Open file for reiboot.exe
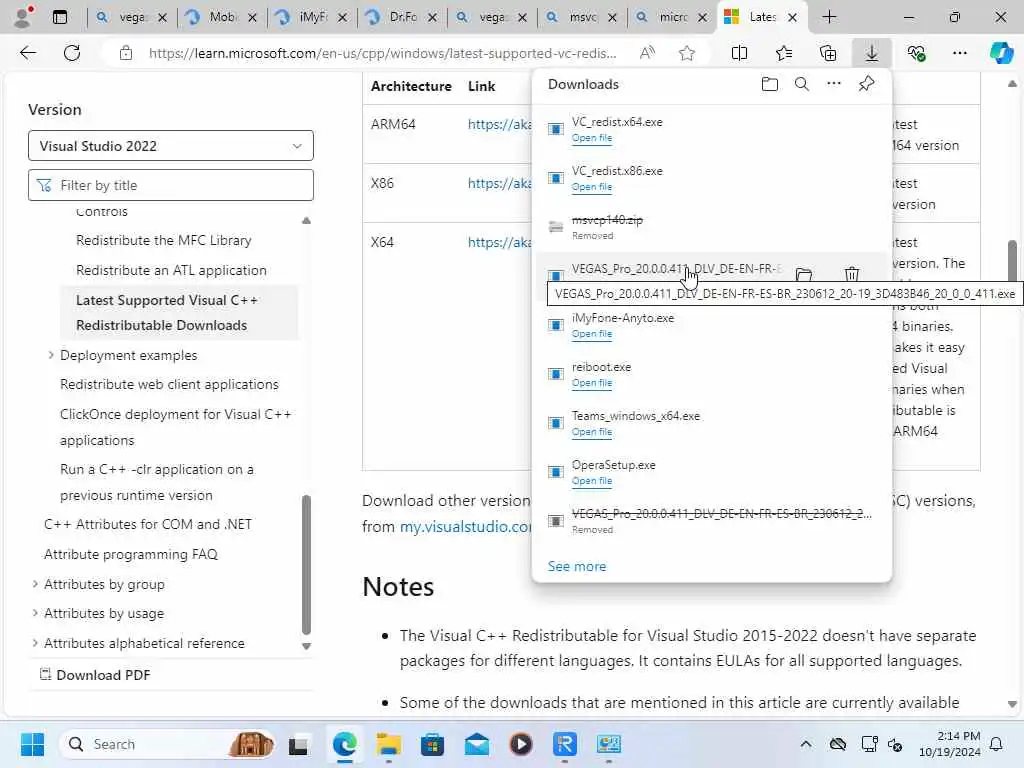 click(592, 383)
